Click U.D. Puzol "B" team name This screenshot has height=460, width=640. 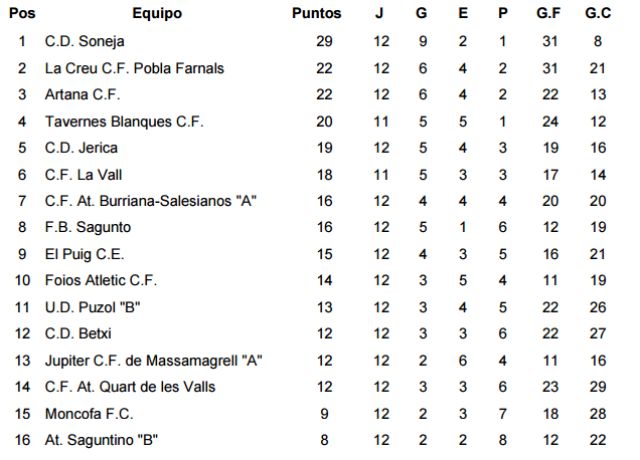[x=91, y=307]
